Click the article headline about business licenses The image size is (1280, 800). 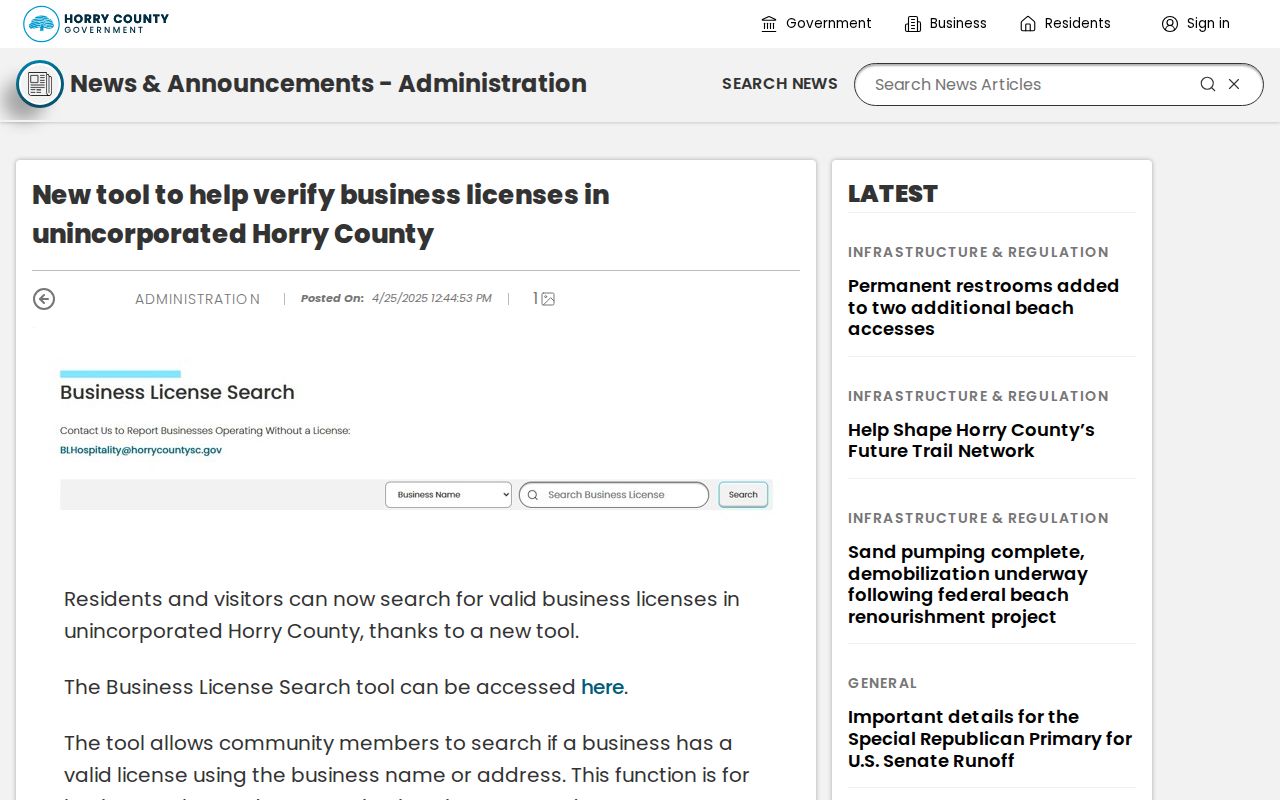tap(321, 214)
